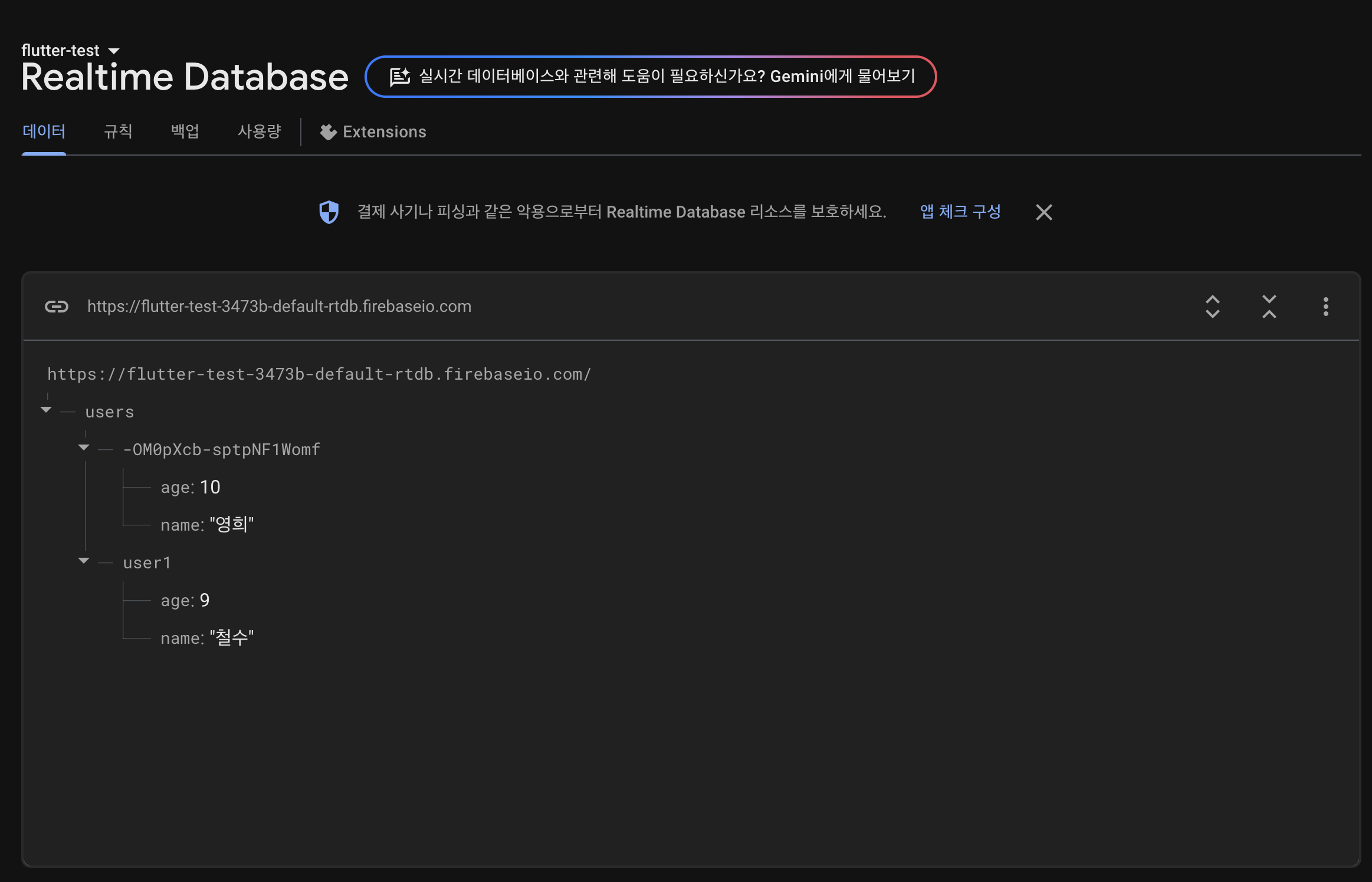Expand all nodes with the unfold arrows icon
1372x882 pixels.
point(1213,307)
